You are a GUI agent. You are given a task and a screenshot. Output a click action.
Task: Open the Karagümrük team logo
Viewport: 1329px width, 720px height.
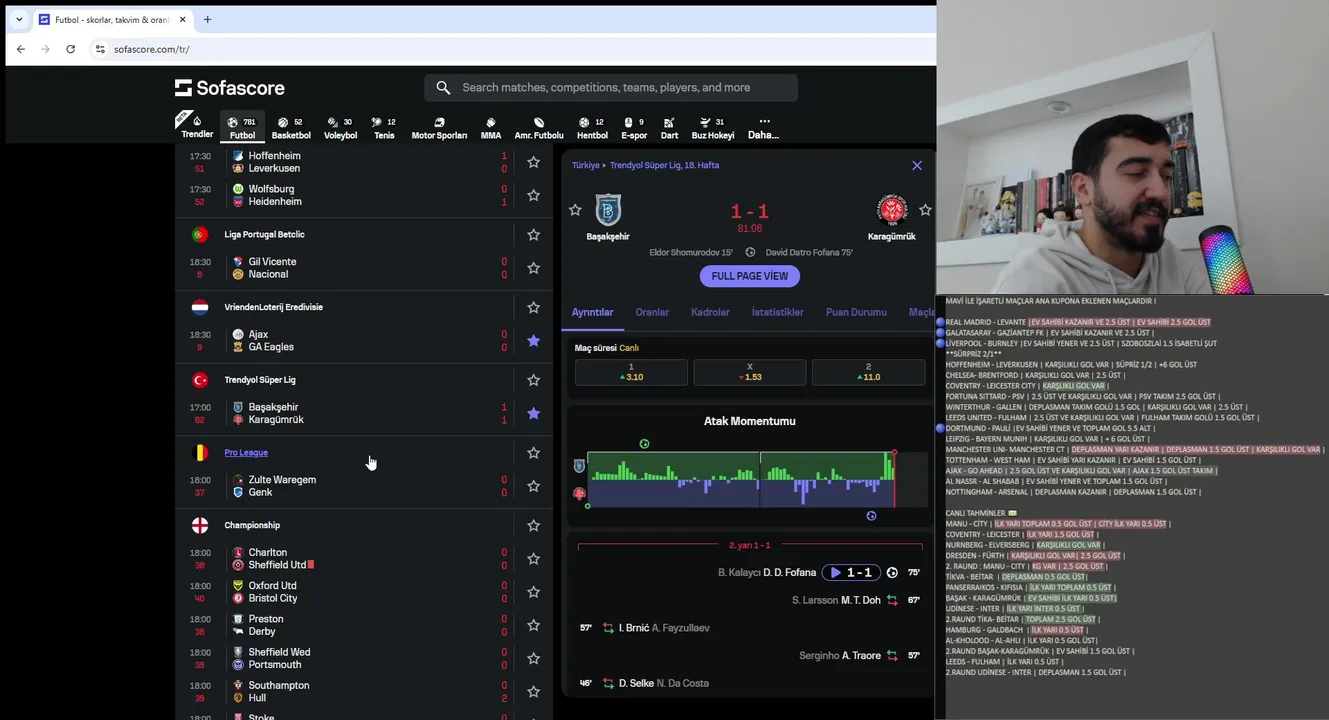click(x=892, y=210)
